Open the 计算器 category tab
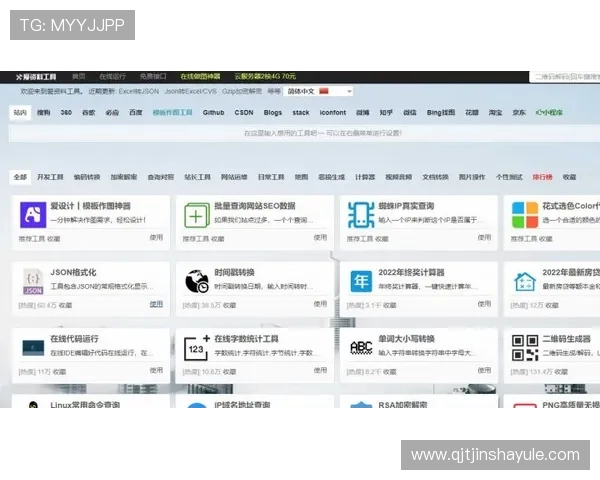600x480 pixels. pyautogui.click(x=365, y=177)
